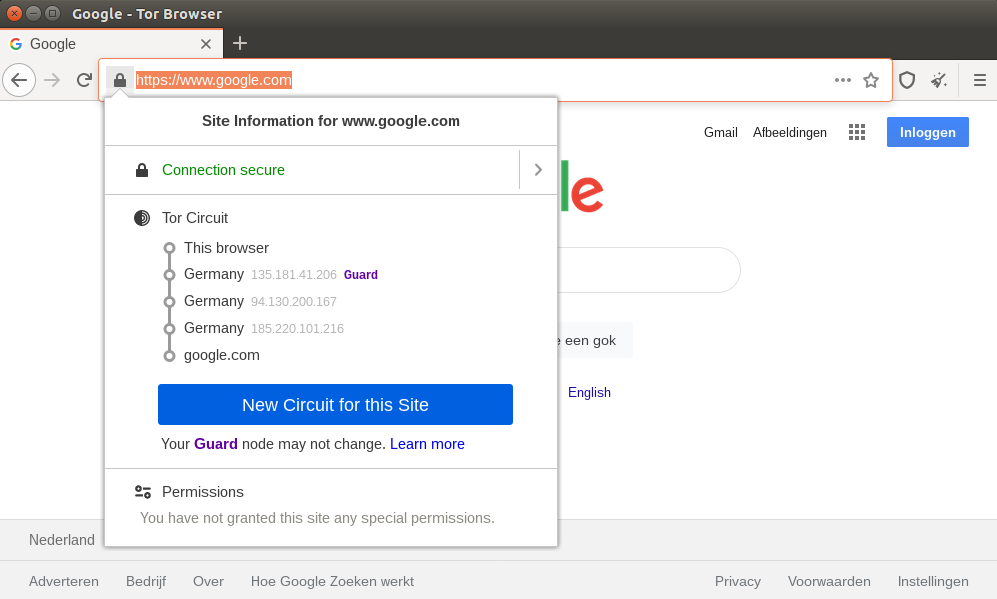The height and width of the screenshot is (599, 997).
Task: Open the Afbeeldingen link
Action: 790,132
